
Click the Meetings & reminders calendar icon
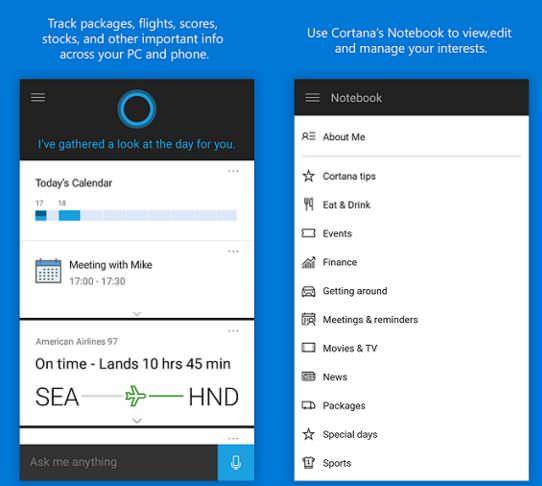[x=308, y=319]
